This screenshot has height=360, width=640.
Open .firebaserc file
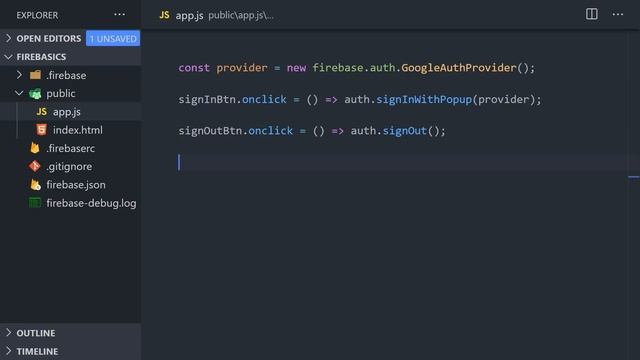pos(71,149)
